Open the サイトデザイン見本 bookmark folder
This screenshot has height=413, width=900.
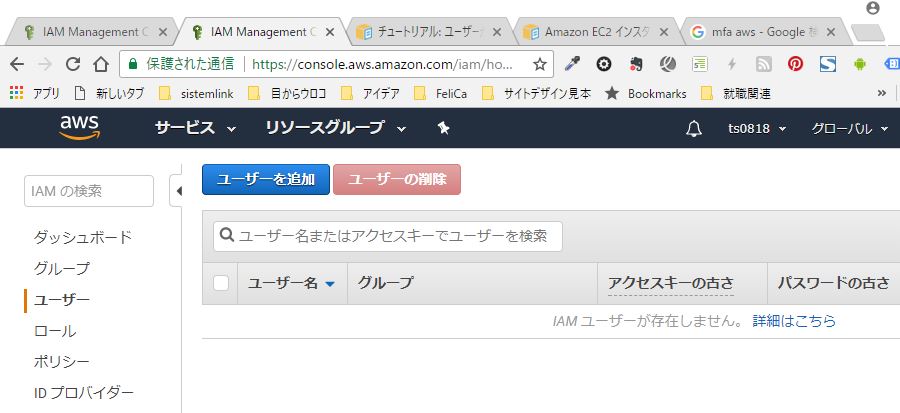537,93
